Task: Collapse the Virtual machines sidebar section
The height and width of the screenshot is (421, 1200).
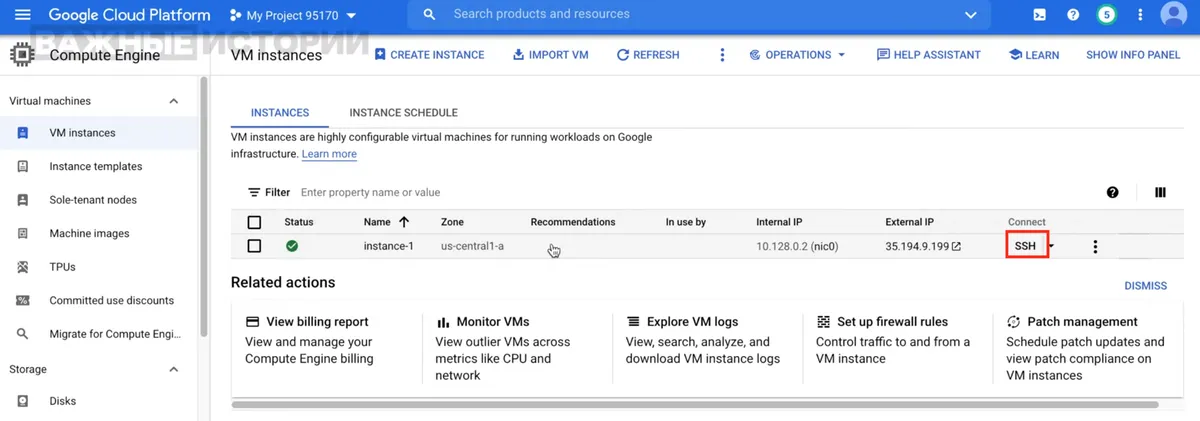Action: click(174, 101)
